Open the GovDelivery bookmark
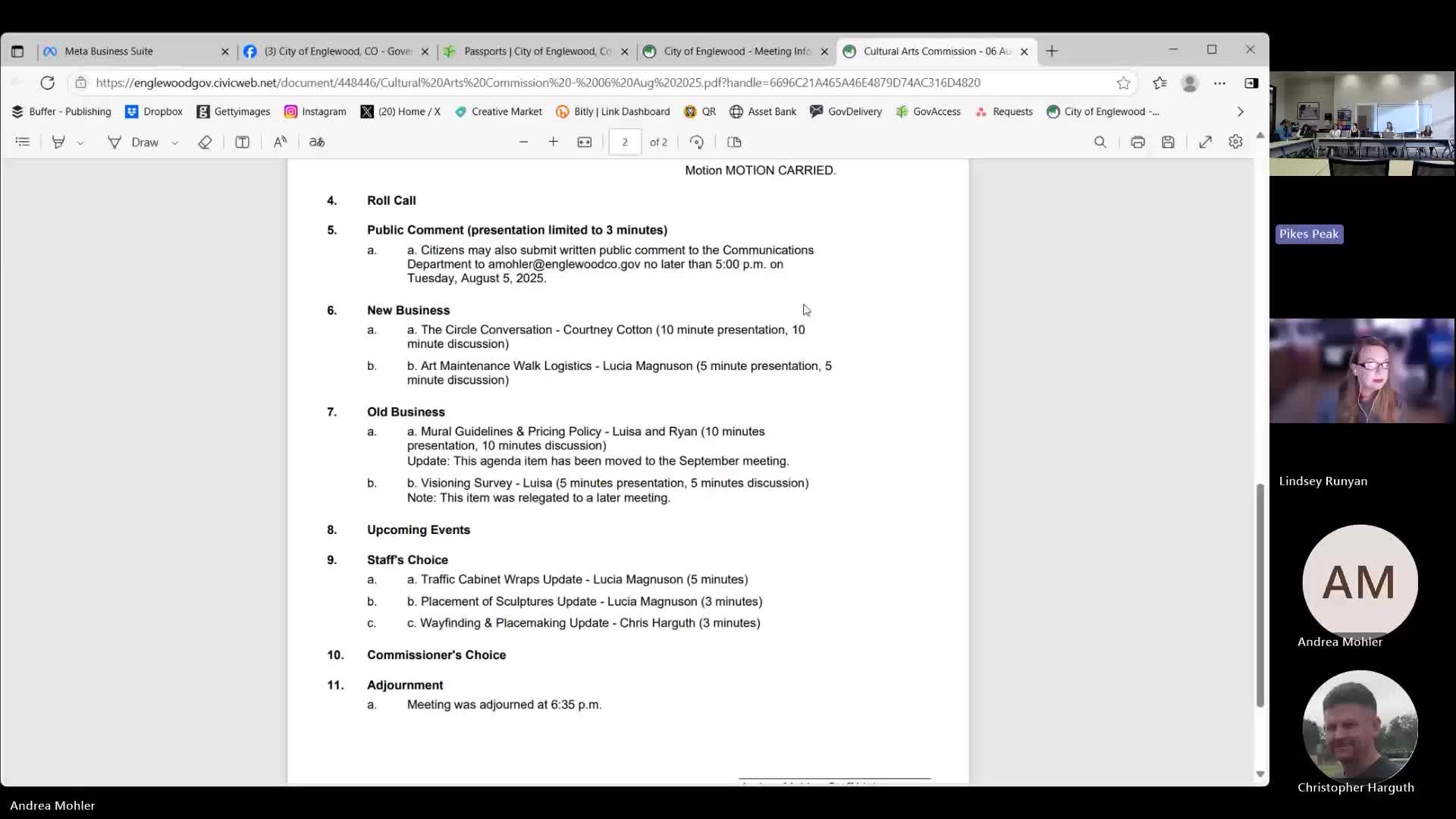The width and height of the screenshot is (1456, 819). click(846, 111)
